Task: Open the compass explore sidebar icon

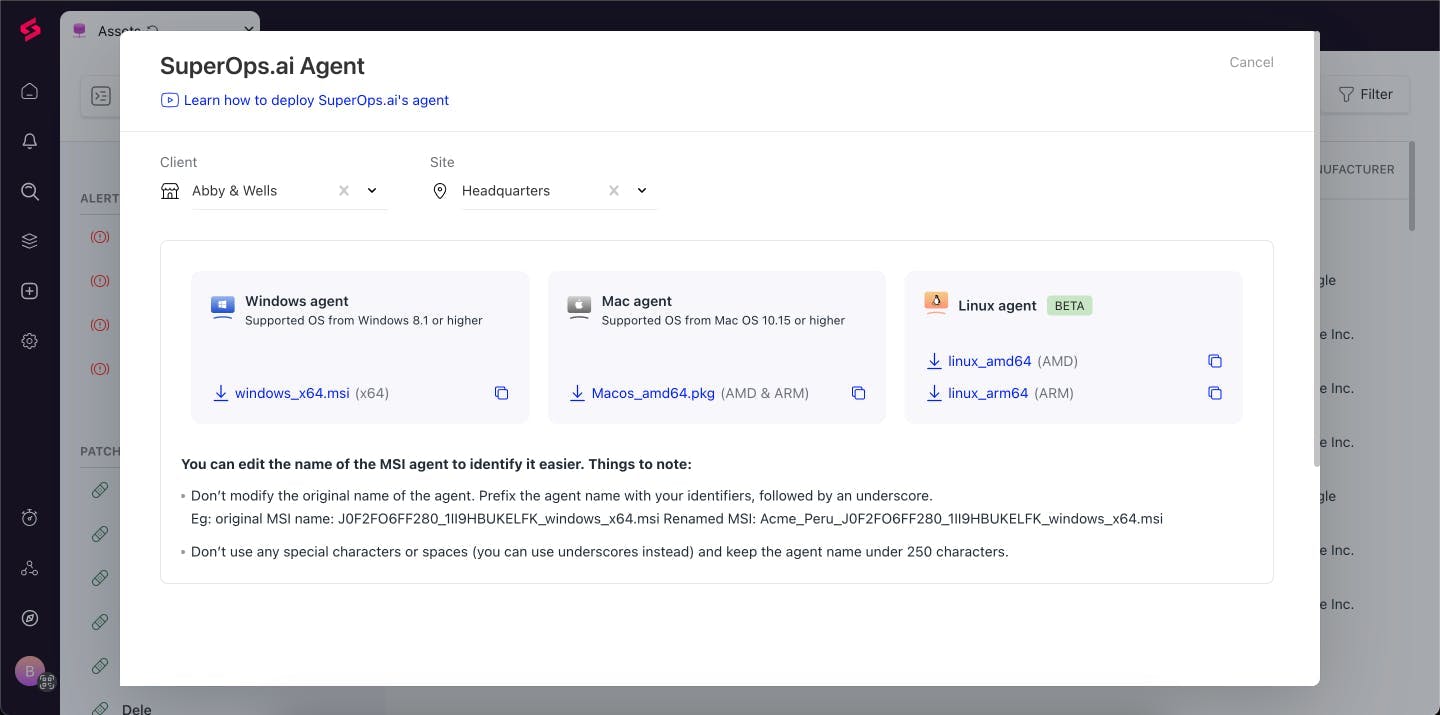Action: (x=30, y=618)
